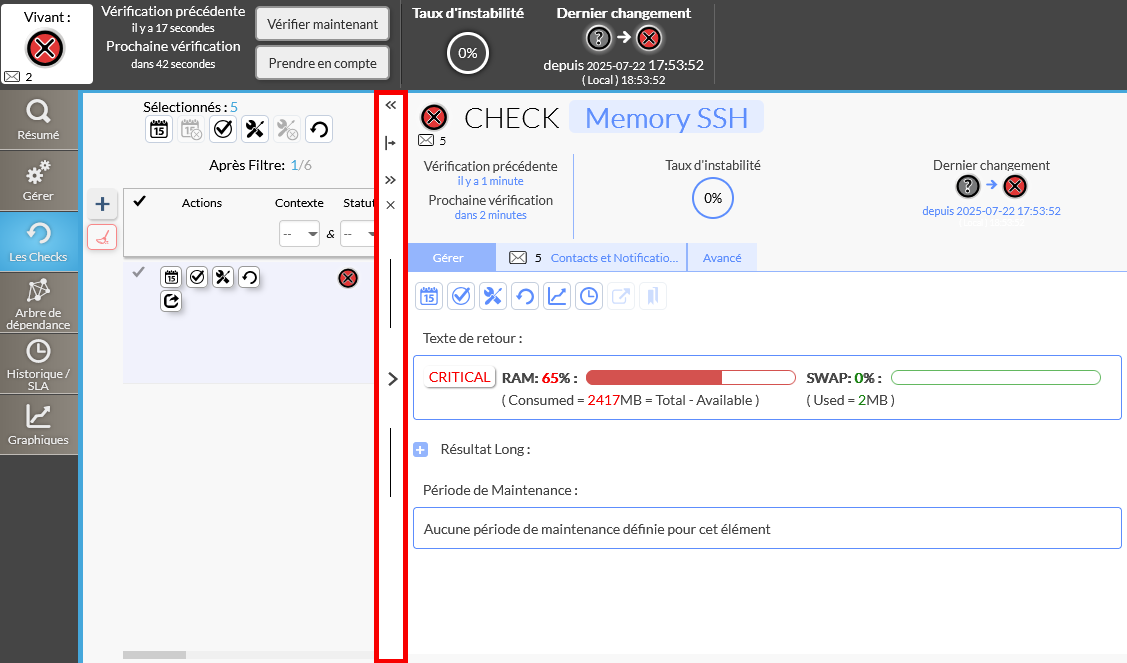The height and width of the screenshot is (663, 1127).
Task: Toggle the select-all checkmark in table header
Action: [x=140, y=201]
